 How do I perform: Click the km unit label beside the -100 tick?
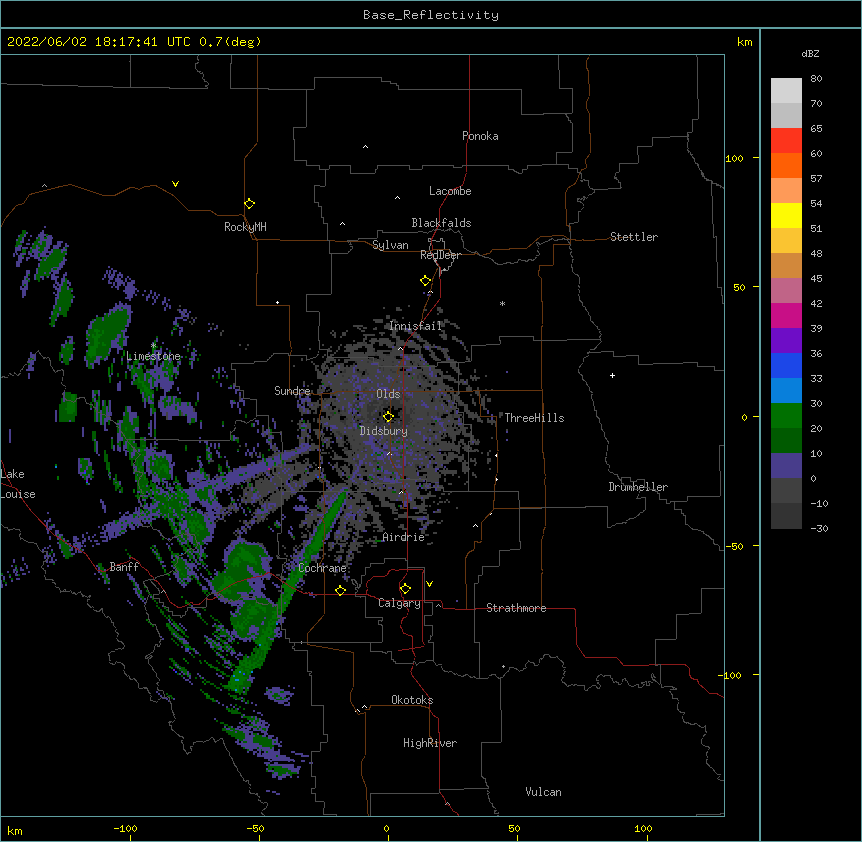tap(15, 830)
